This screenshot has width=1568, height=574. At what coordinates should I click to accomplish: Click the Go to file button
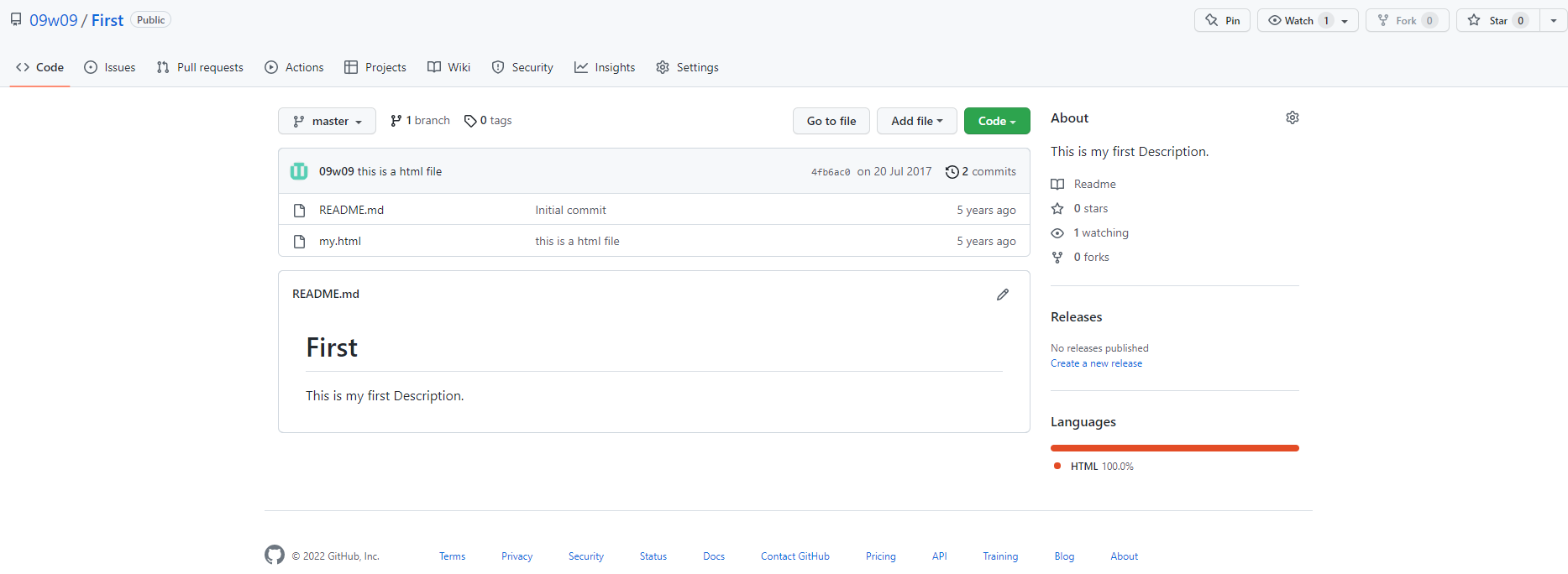click(x=831, y=121)
